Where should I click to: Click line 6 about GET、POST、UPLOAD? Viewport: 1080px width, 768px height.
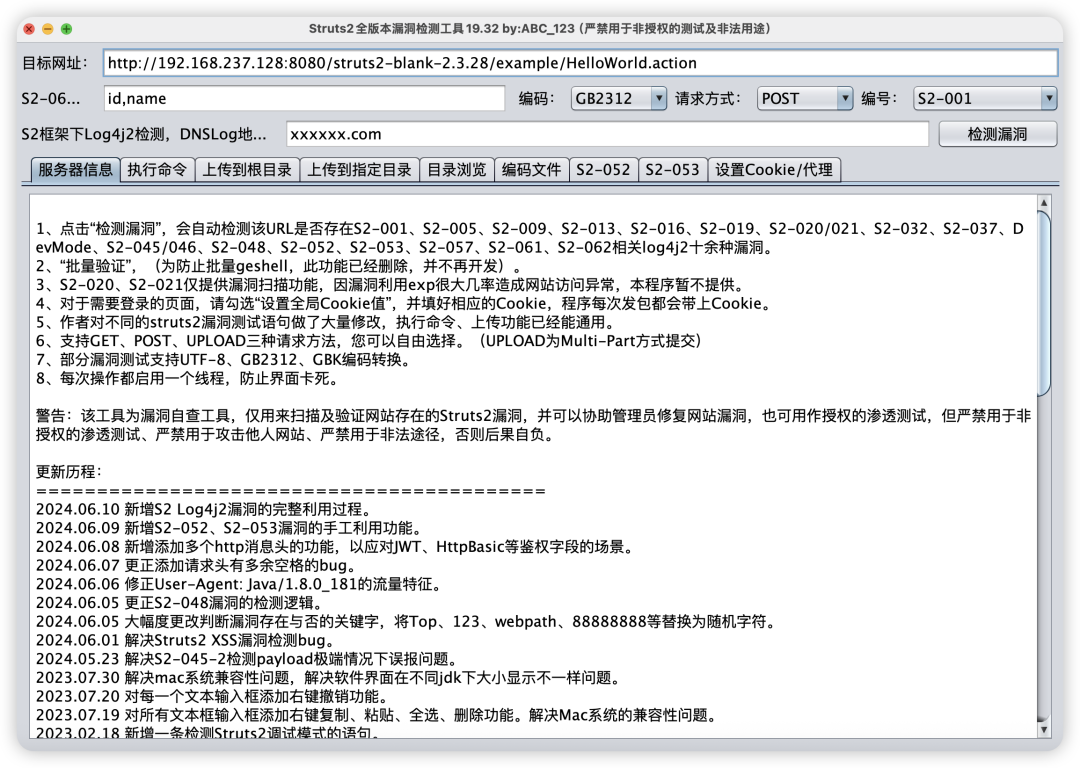click(x=369, y=340)
